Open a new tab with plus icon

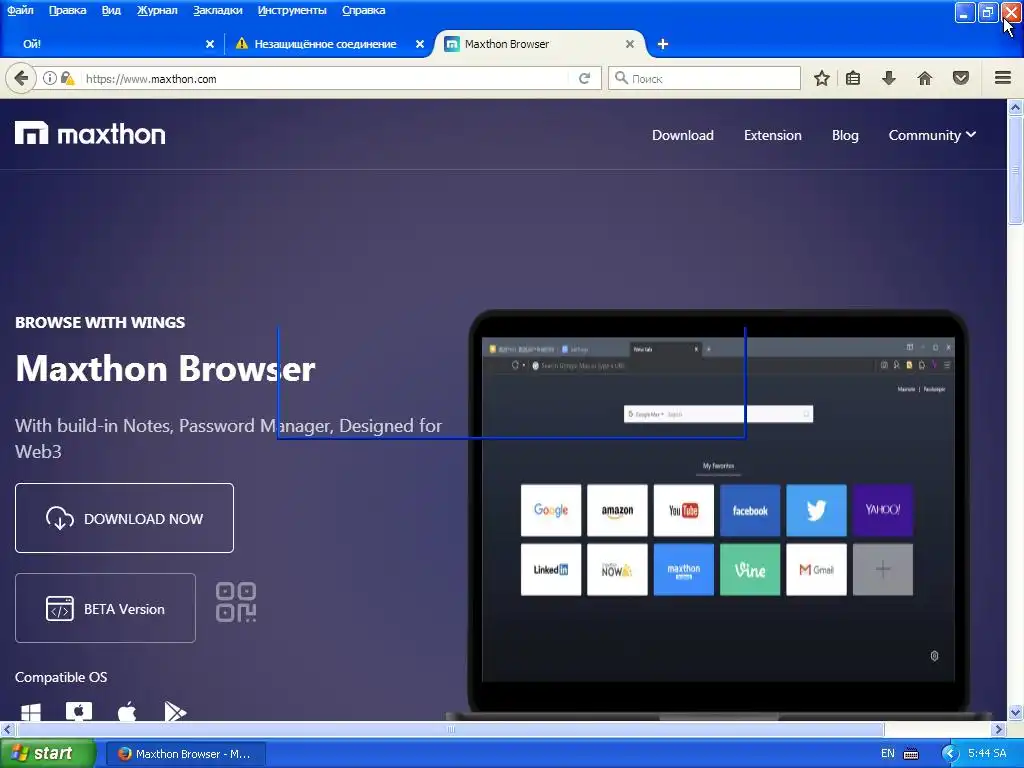[x=662, y=44]
